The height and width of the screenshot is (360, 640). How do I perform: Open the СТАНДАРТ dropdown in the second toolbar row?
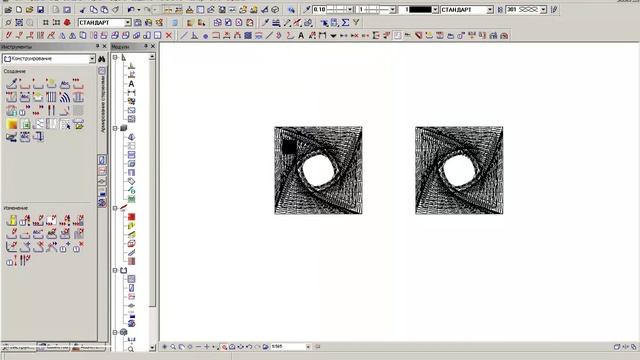pos(128,22)
